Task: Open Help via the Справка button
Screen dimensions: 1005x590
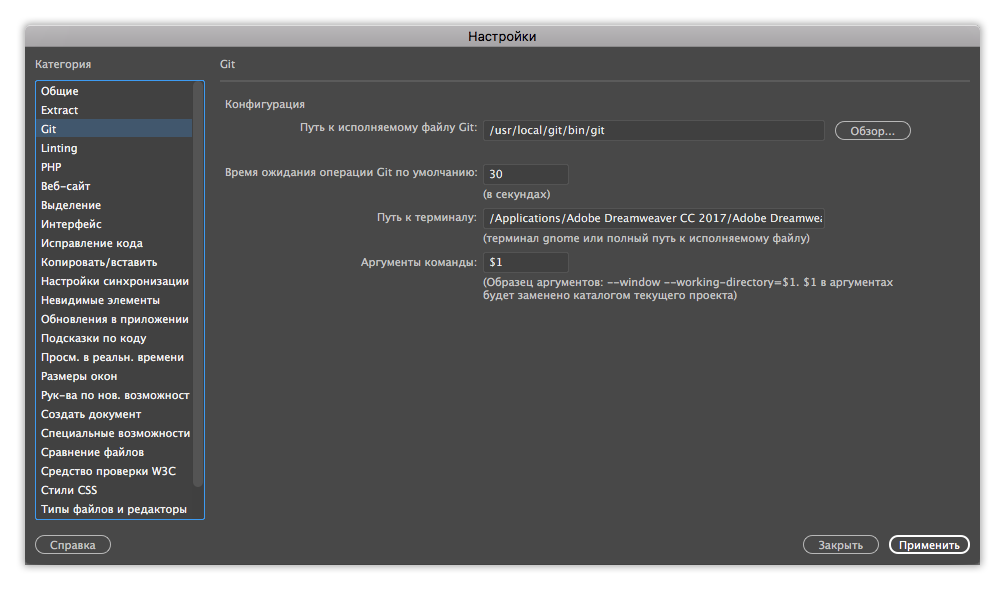Action: click(x=72, y=544)
